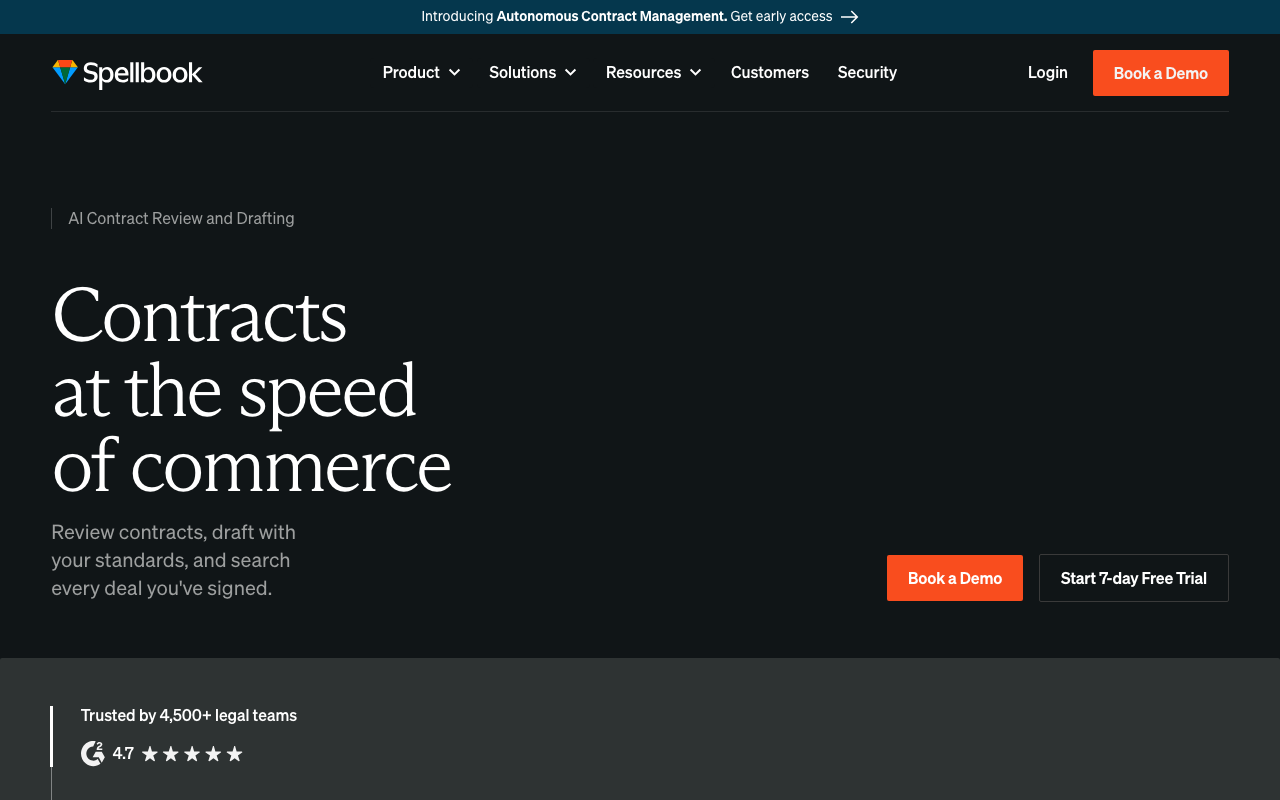
Task: Click the first rating star
Action: [x=150, y=754]
